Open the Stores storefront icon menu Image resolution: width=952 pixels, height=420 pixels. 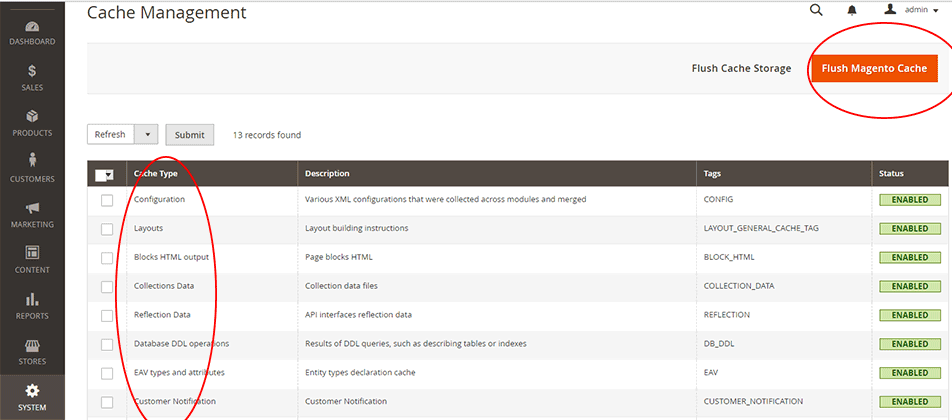pos(32,345)
